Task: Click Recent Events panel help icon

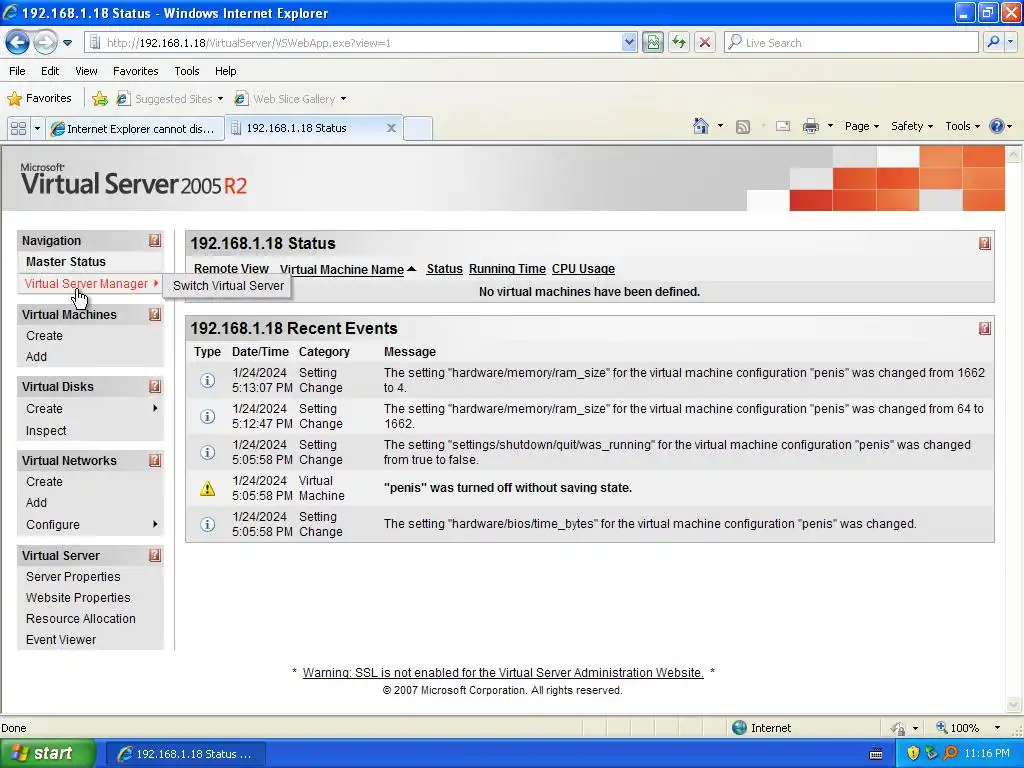Action: (985, 328)
